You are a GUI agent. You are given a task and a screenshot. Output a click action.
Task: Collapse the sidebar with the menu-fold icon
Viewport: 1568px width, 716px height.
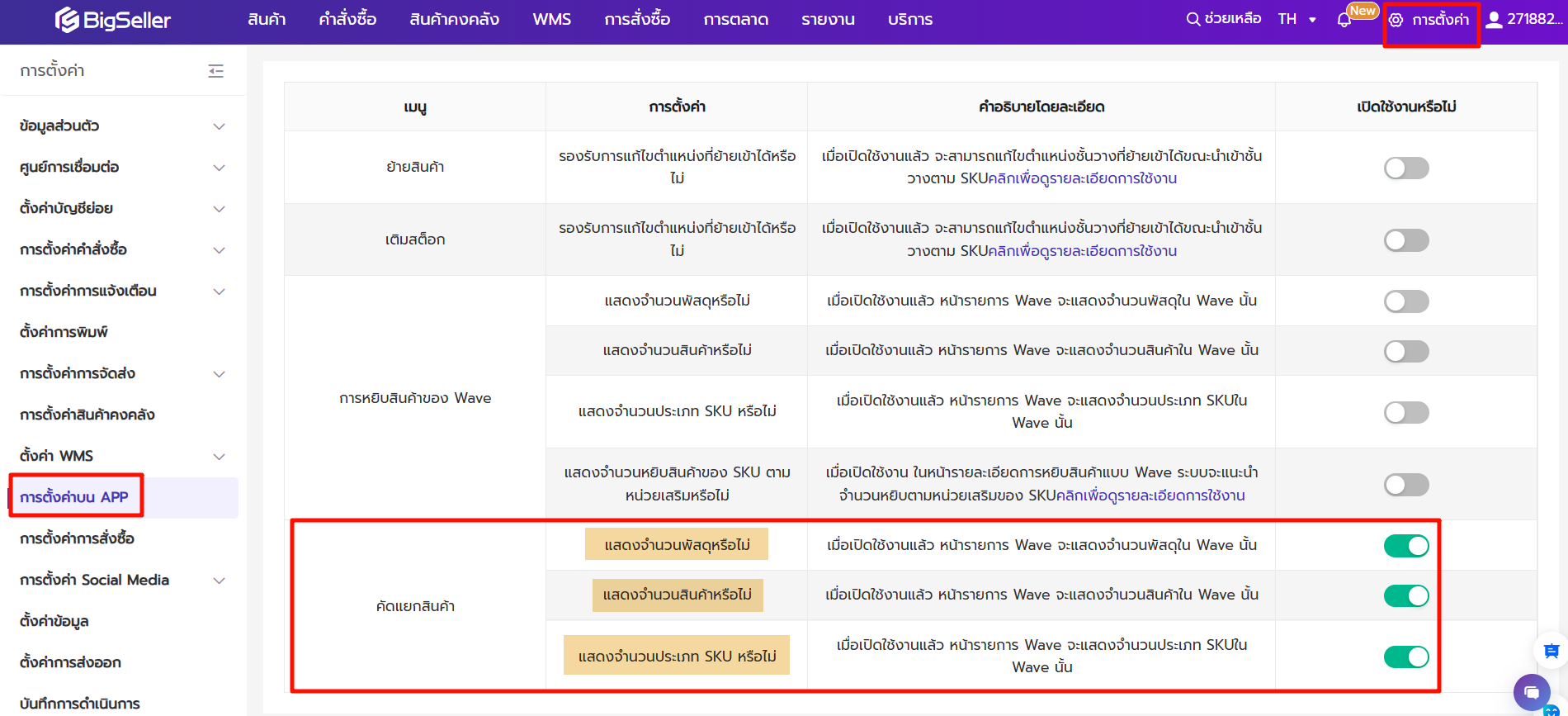point(216,71)
